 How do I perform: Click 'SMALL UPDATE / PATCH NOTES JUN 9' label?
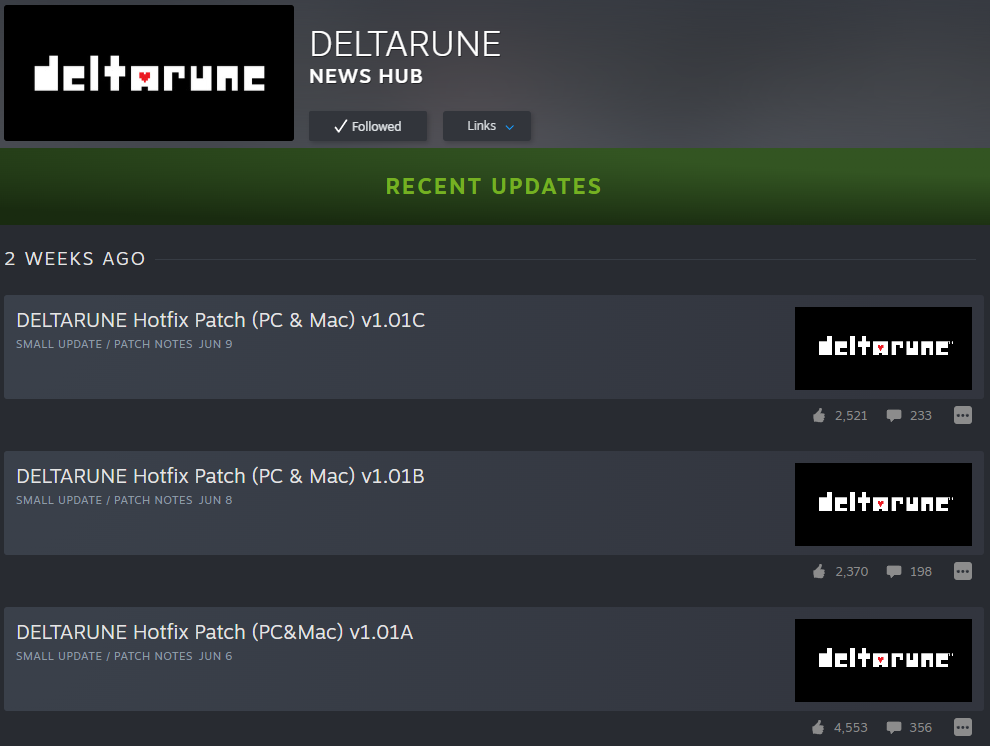click(124, 344)
